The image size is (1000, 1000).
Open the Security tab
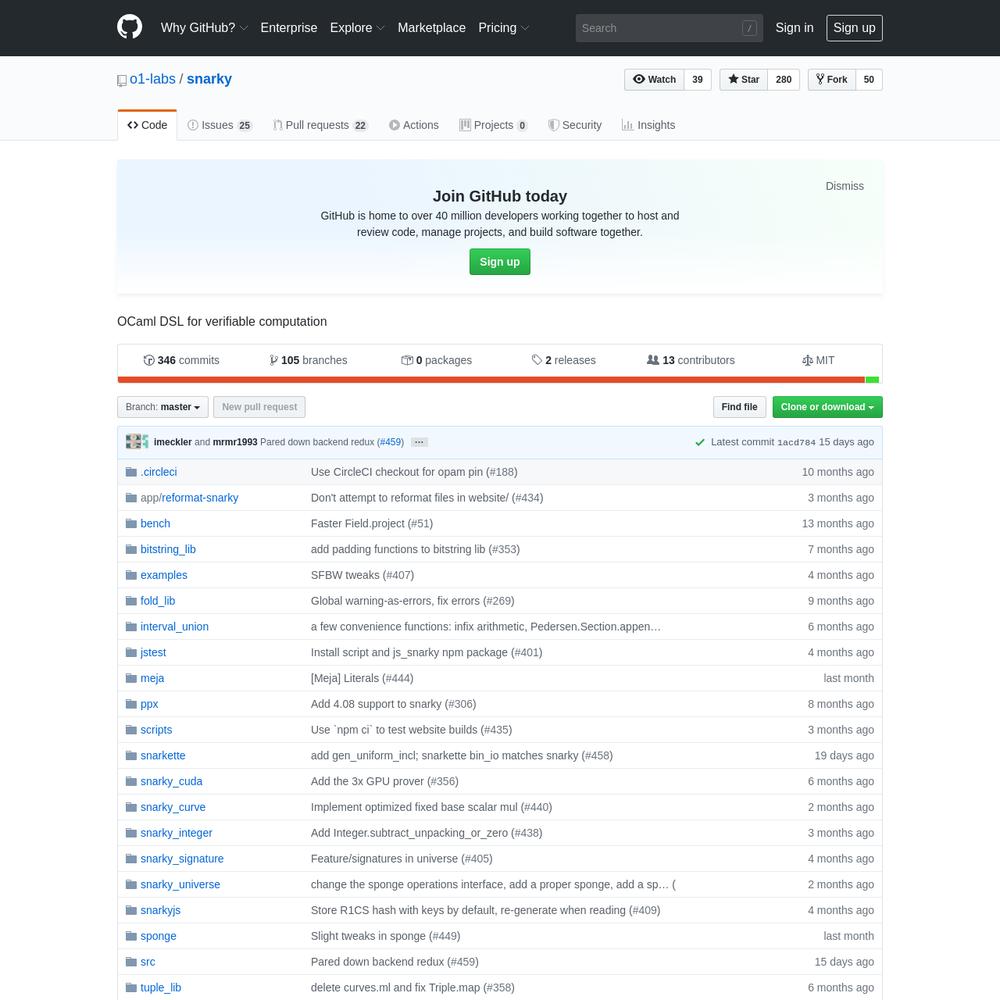point(575,125)
